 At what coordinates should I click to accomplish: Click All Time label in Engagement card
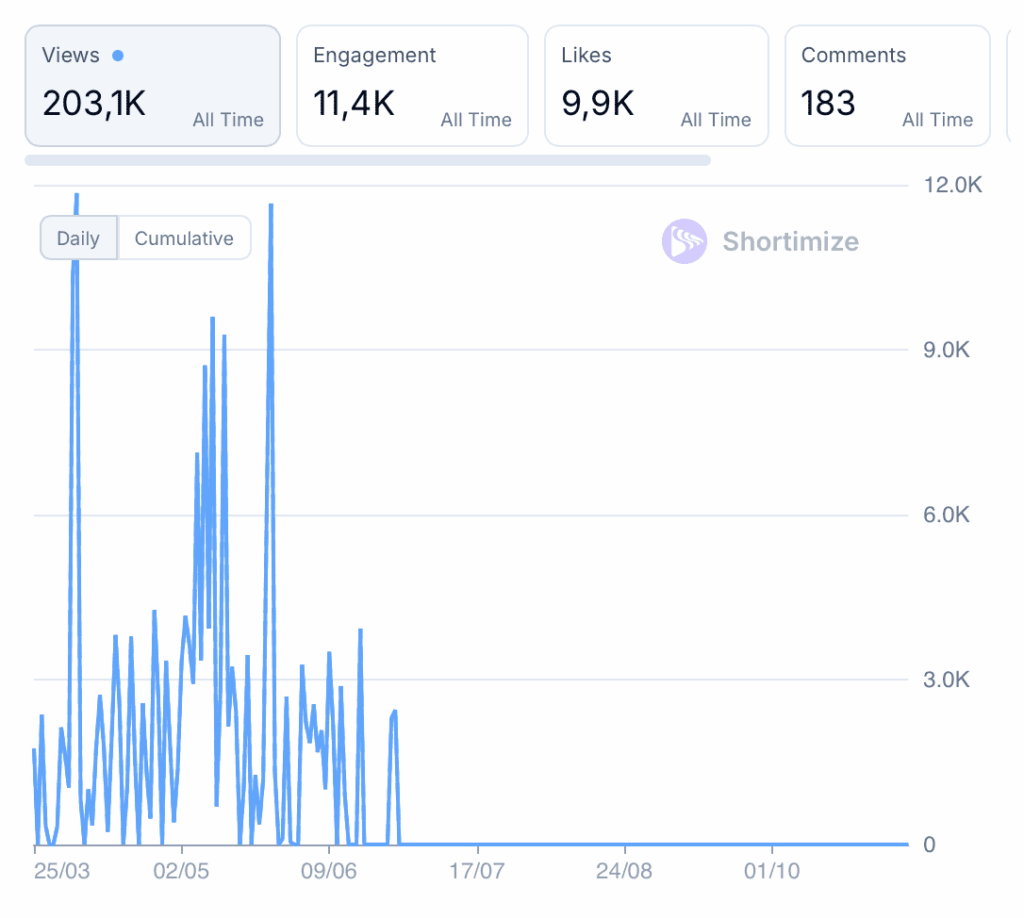click(476, 120)
